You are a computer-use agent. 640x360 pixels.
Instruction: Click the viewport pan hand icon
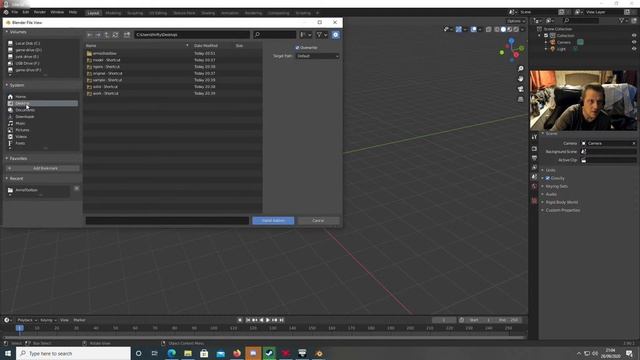click(520, 79)
